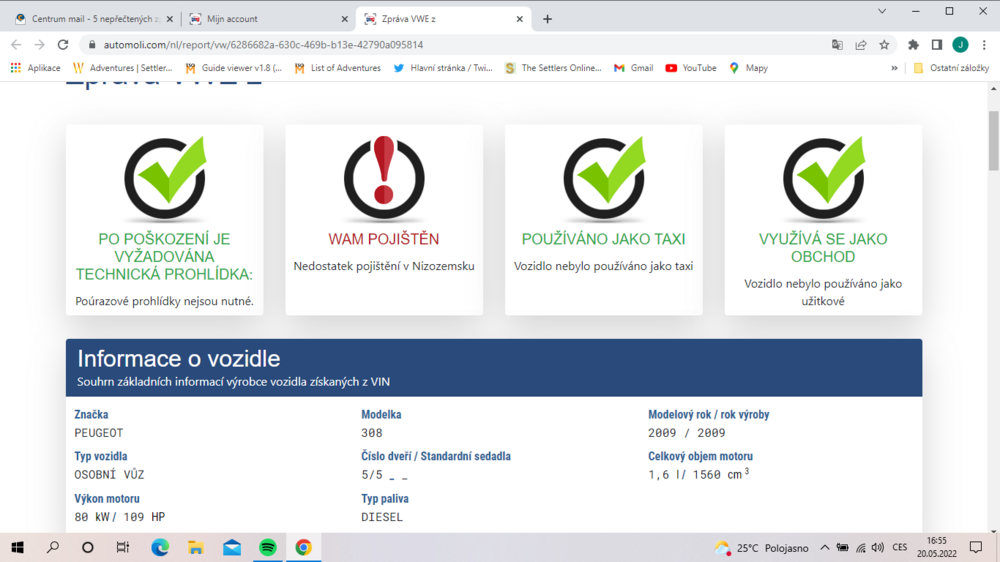1000x562 pixels.
Task: Open the Ostatní záložky bookmarks folder
Action: (x=951, y=68)
